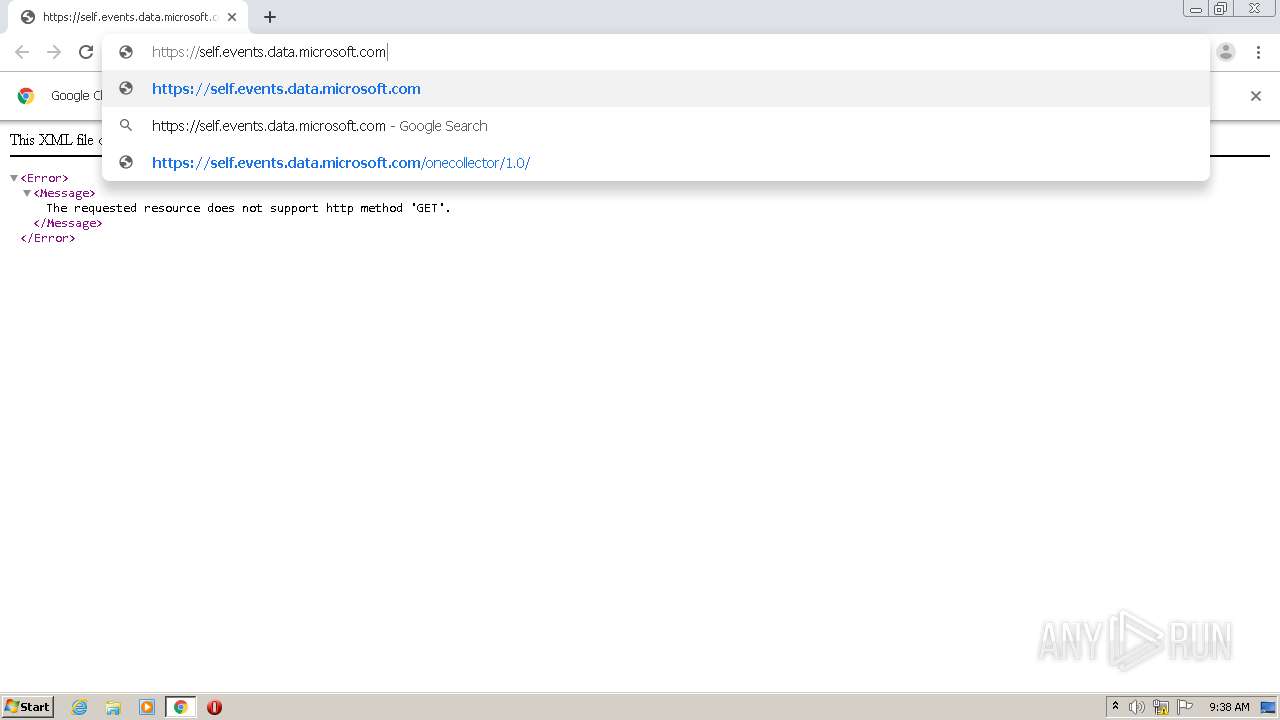
Task: Click globe icon of first URL suggestion
Action: tap(126, 88)
